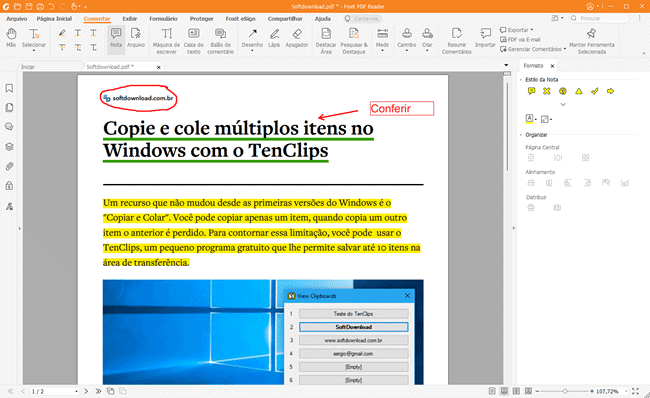Click the print icon in title bar
The height and width of the screenshot is (398, 650).
[x=40, y=7]
